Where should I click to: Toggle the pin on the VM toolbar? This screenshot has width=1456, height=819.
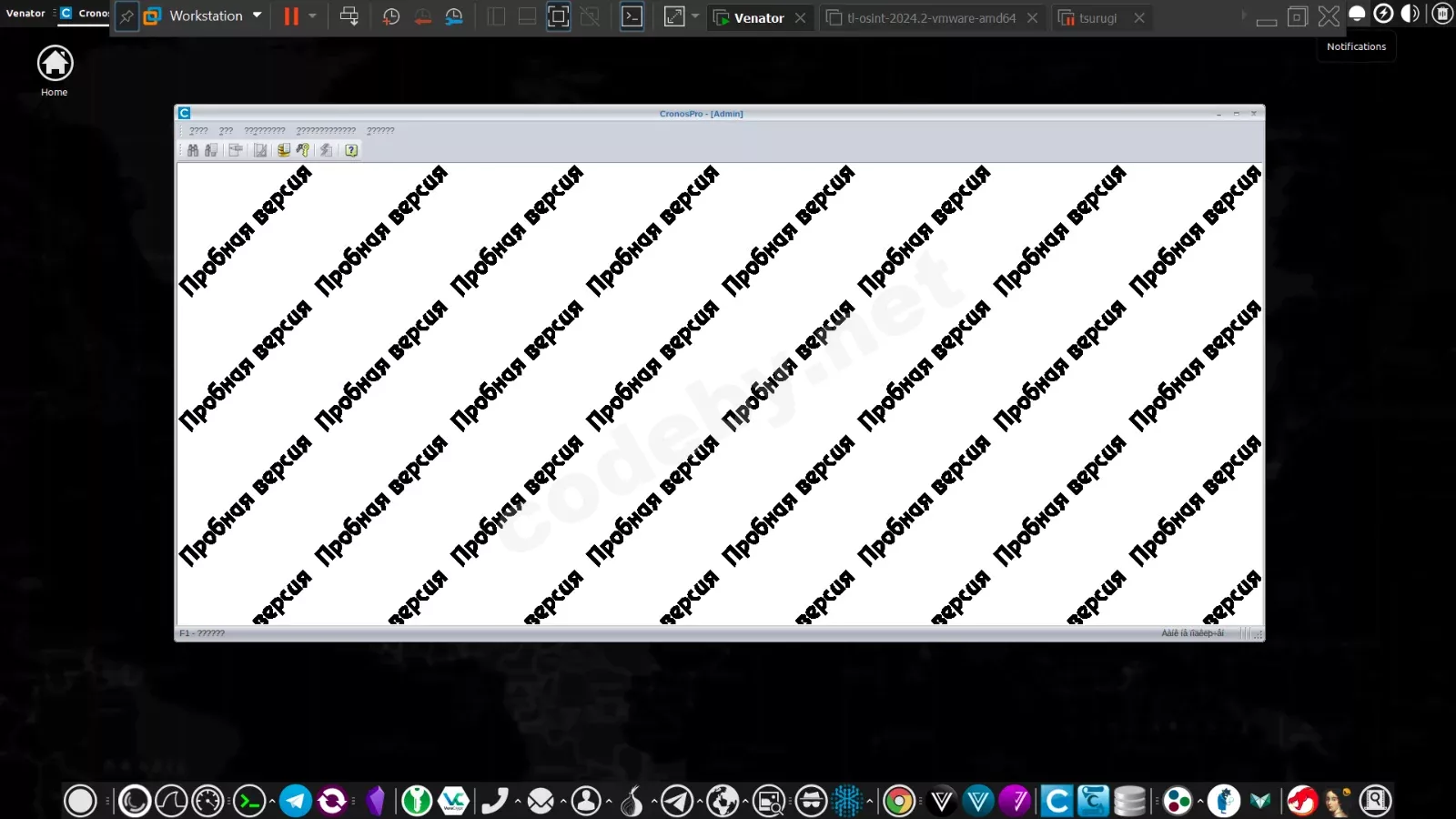pos(126,15)
